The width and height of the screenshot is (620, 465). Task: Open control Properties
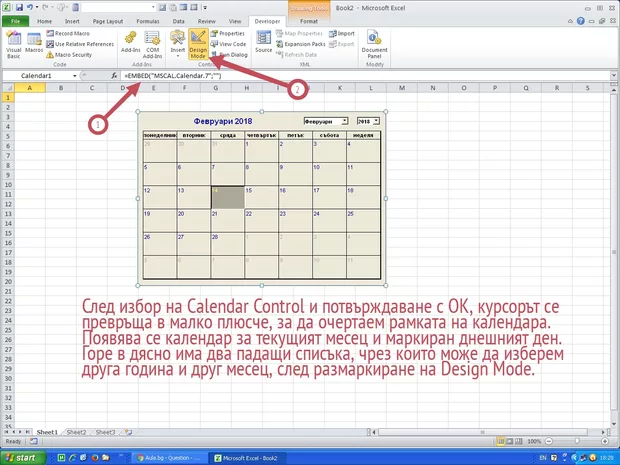(228, 34)
